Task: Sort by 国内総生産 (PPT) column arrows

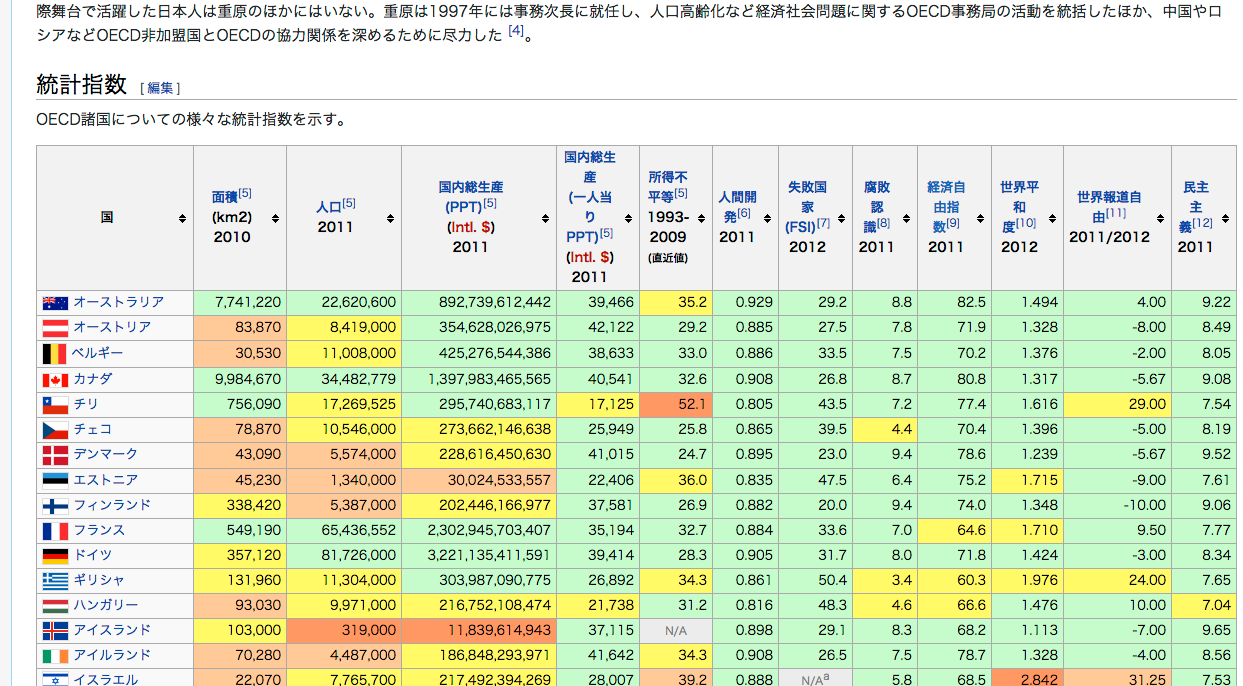Action: click(546, 218)
